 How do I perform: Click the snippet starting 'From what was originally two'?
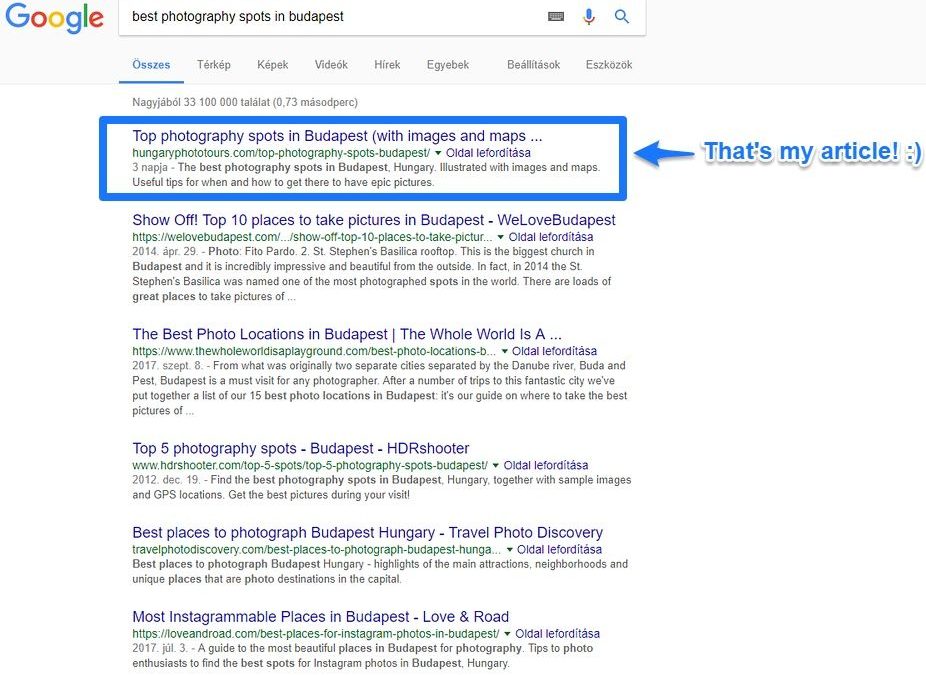coord(380,388)
